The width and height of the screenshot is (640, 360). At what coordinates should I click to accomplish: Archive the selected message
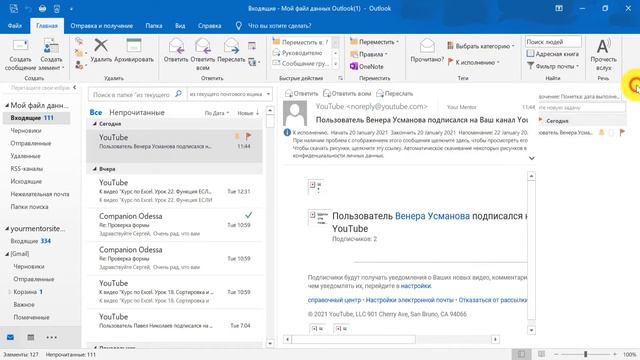(x=134, y=51)
